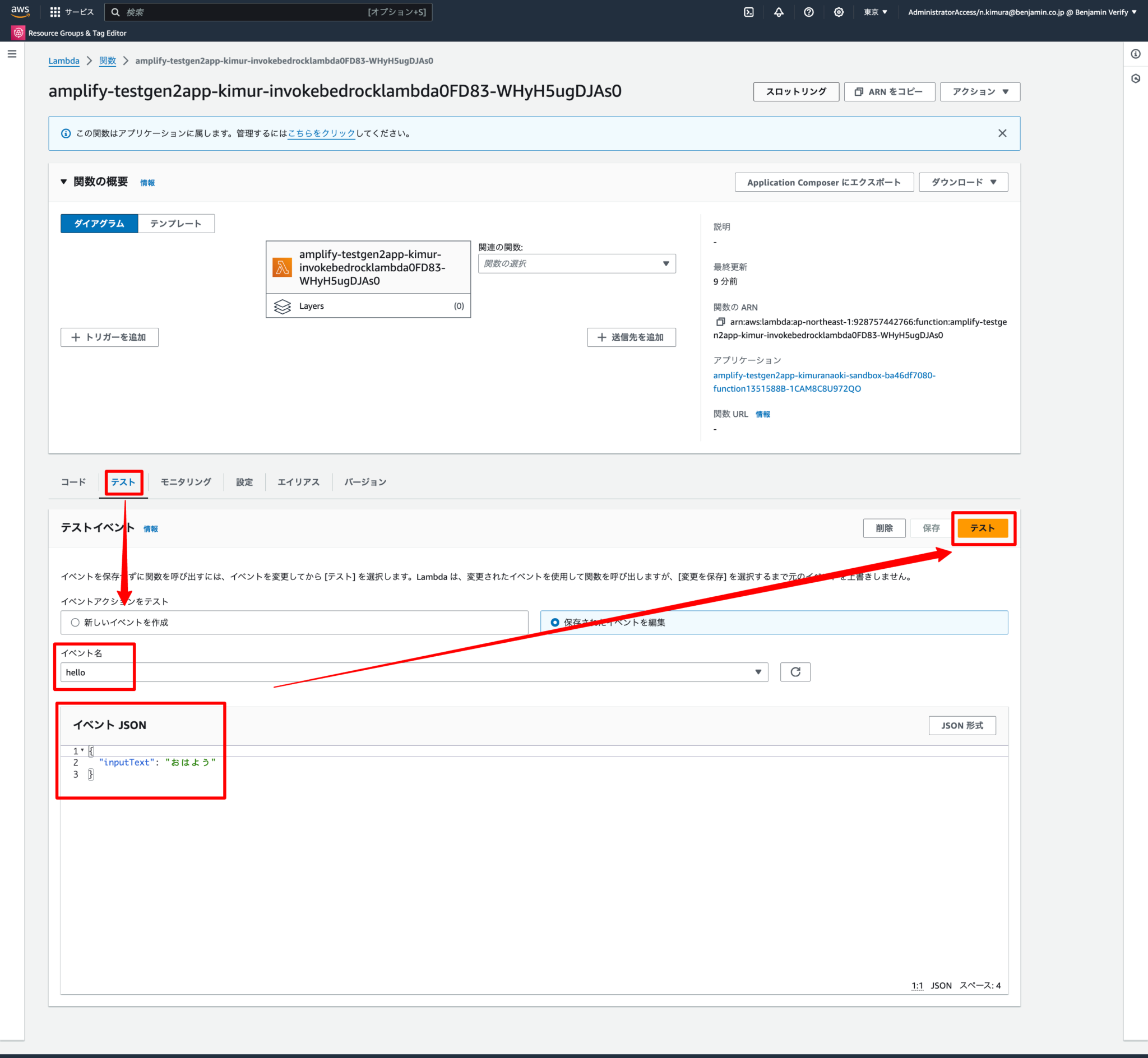
Task: Click the JSON 形式 button
Action: [962, 725]
